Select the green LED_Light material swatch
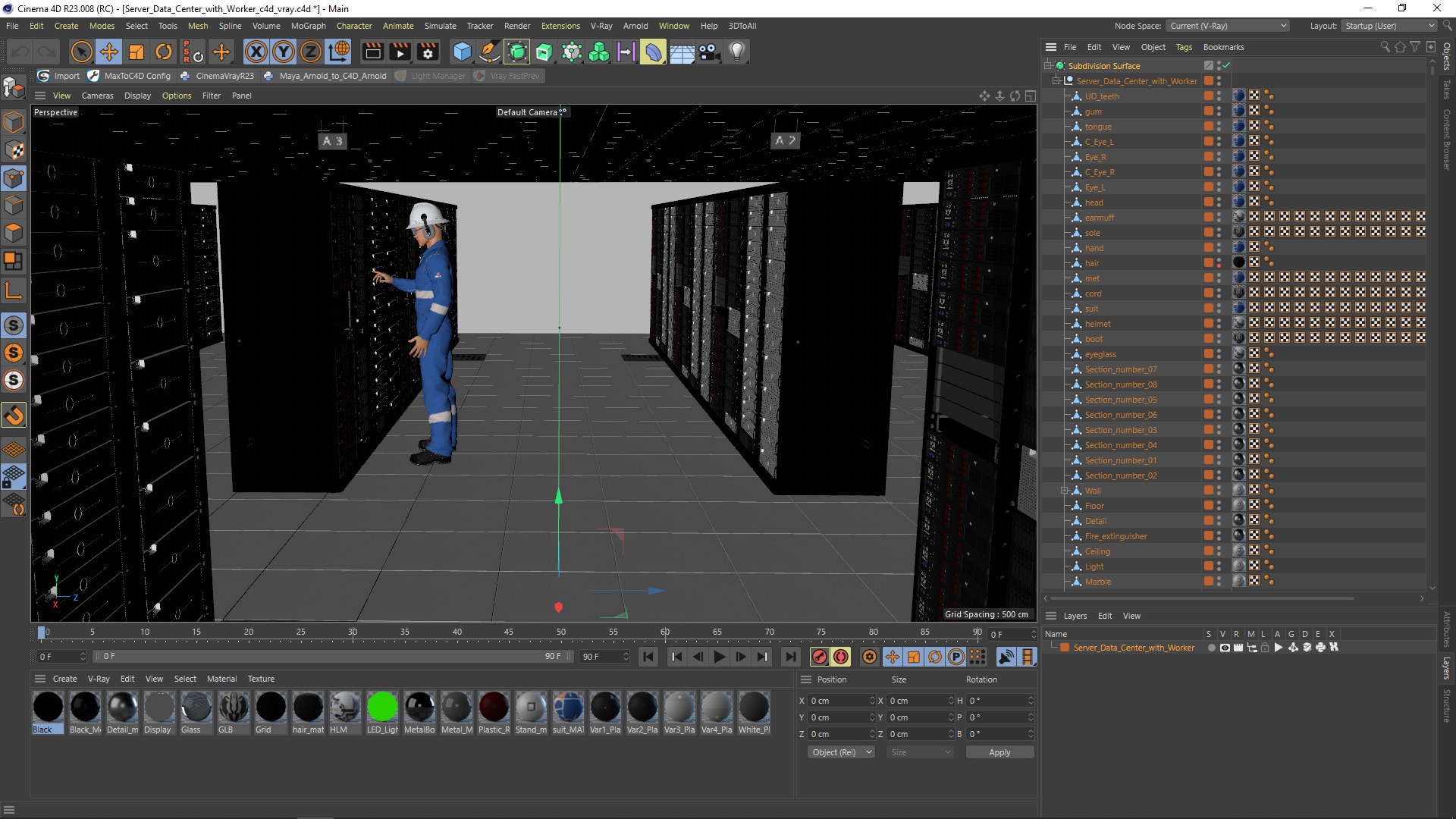This screenshot has height=819, width=1456. (x=382, y=713)
